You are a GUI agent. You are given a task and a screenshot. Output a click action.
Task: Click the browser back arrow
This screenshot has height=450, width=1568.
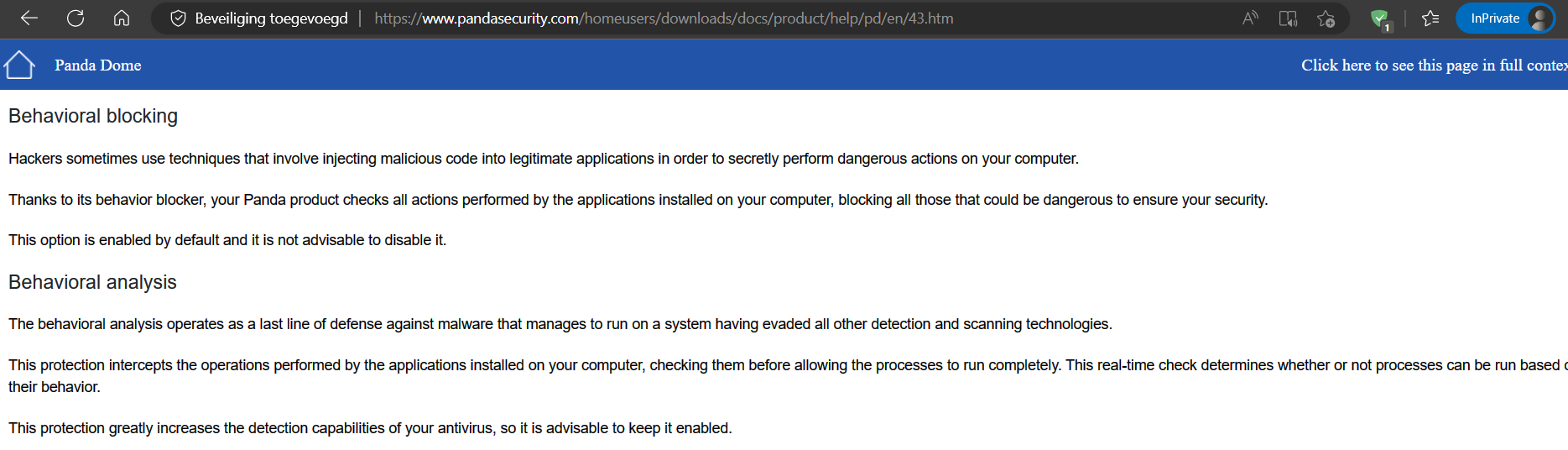coord(29,18)
